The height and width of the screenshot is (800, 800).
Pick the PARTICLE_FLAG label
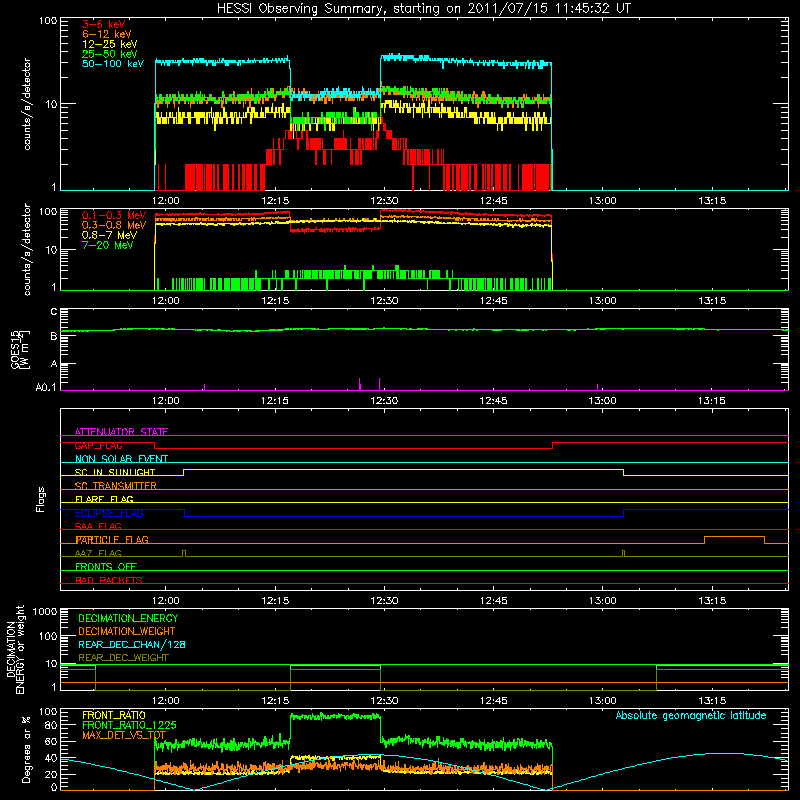pyautogui.click(x=112, y=539)
